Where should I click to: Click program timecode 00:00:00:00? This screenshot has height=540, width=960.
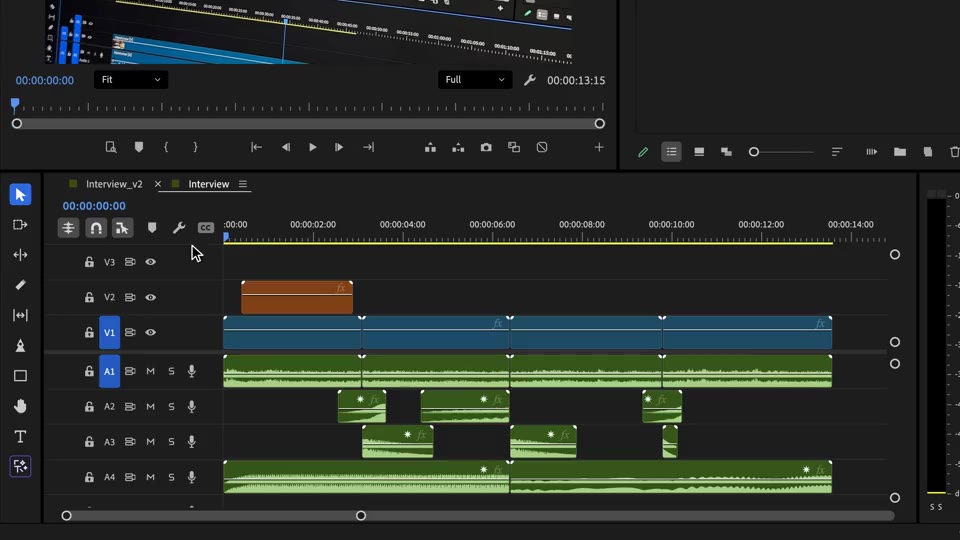(x=45, y=80)
